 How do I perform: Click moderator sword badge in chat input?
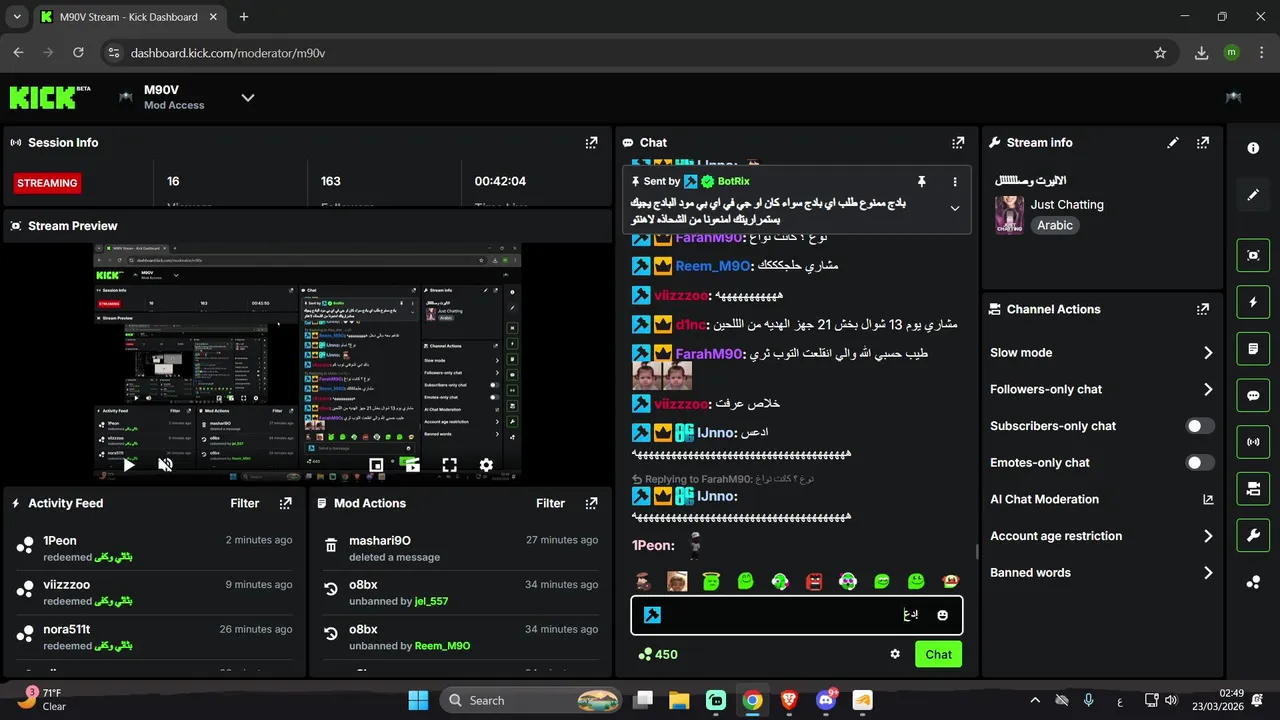(x=652, y=615)
